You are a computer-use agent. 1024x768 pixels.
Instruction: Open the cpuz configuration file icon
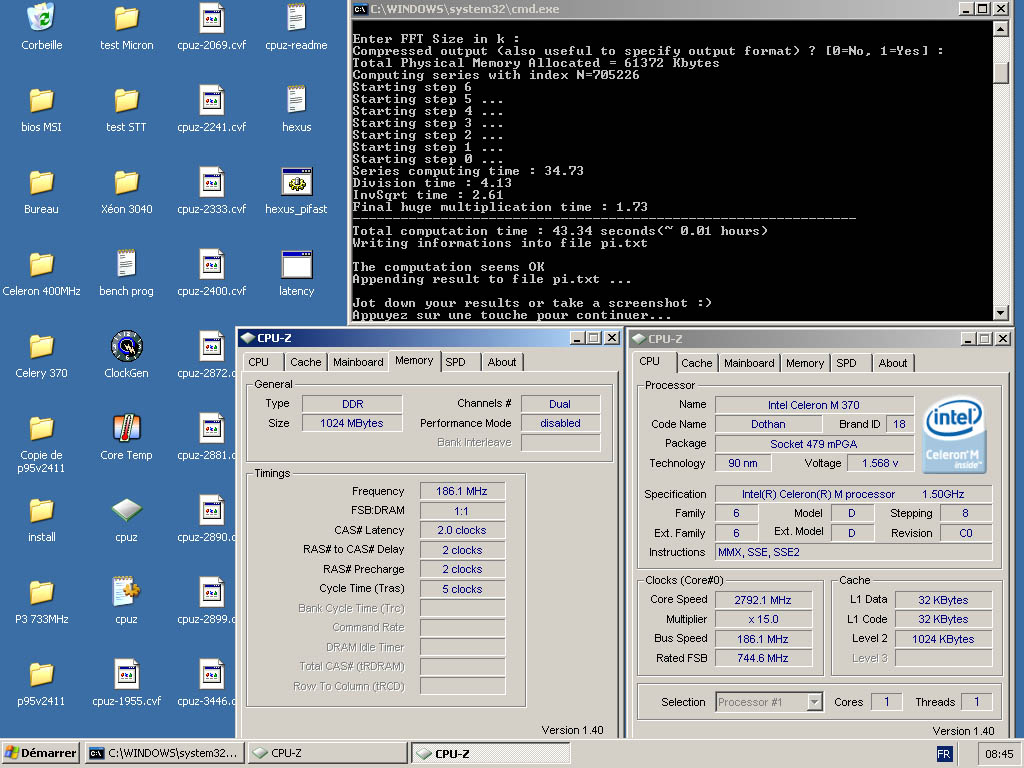pos(126,592)
